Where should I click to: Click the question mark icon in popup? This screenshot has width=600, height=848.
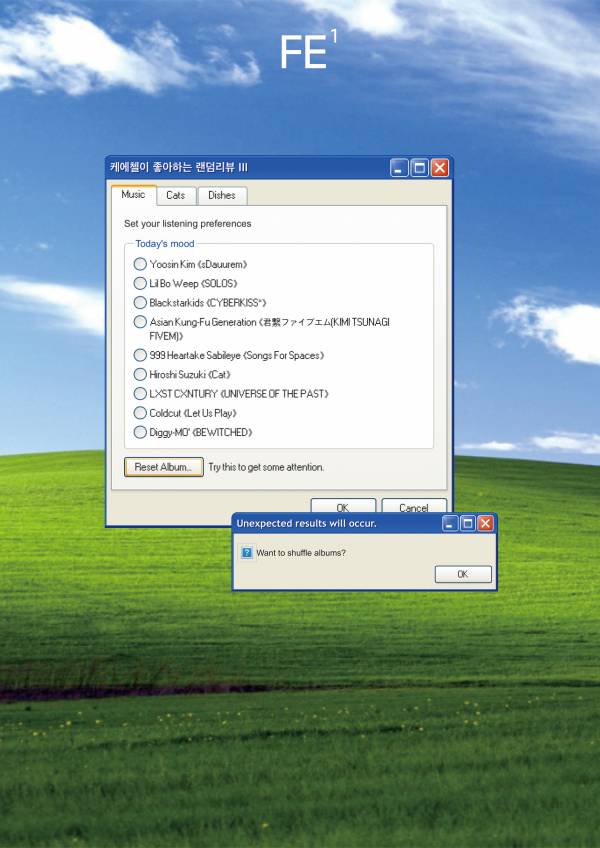click(247, 553)
